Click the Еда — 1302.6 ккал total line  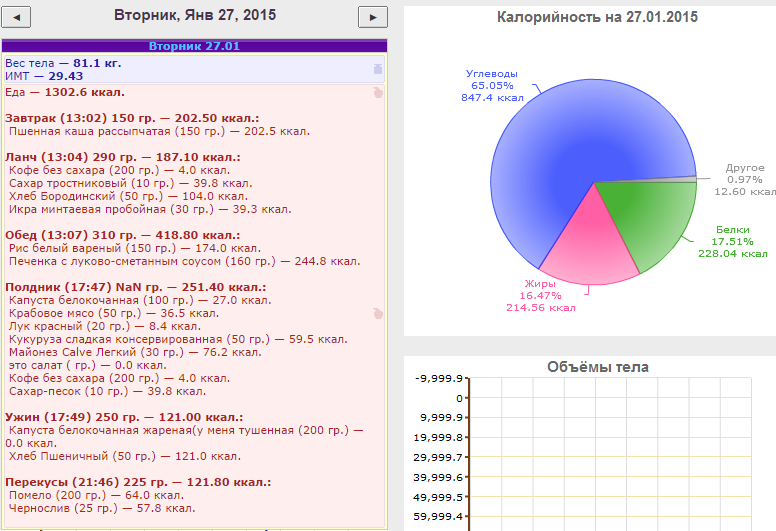65,93
